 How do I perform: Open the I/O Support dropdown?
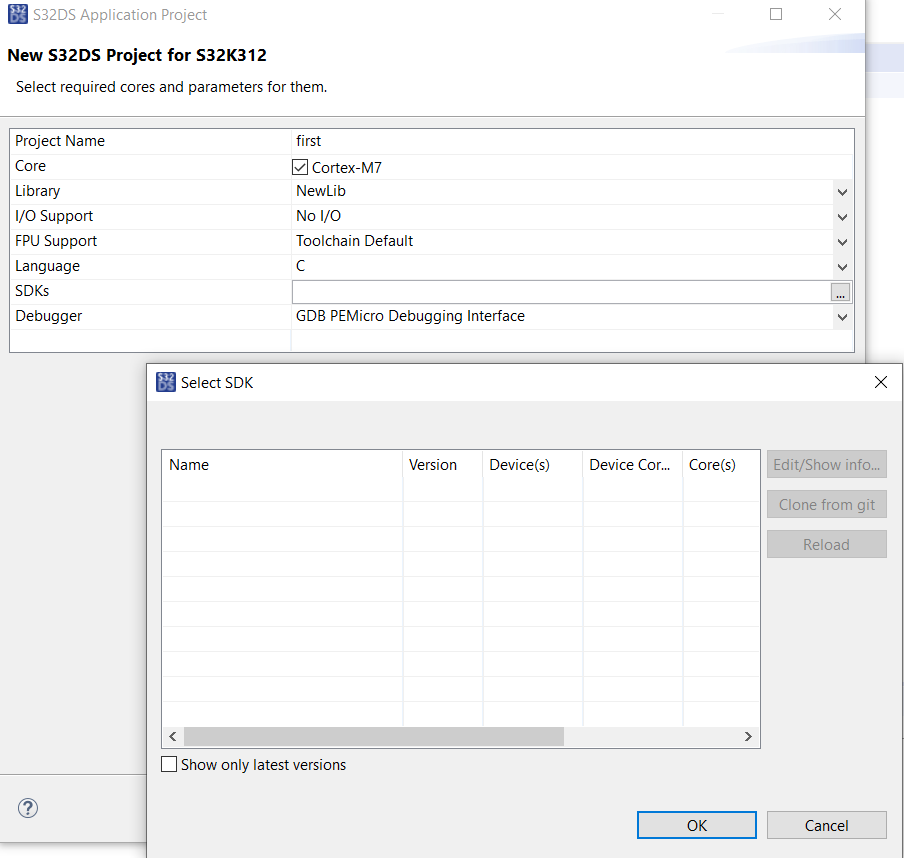click(x=842, y=216)
